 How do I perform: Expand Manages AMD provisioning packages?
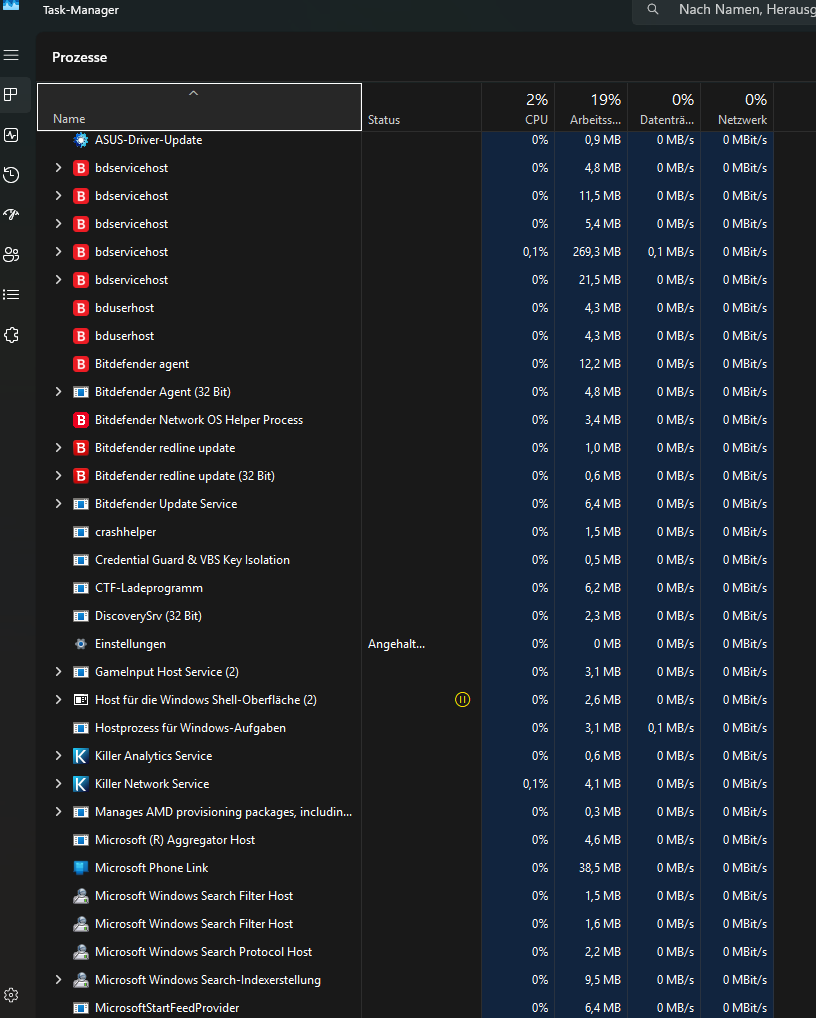tap(58, 812)
